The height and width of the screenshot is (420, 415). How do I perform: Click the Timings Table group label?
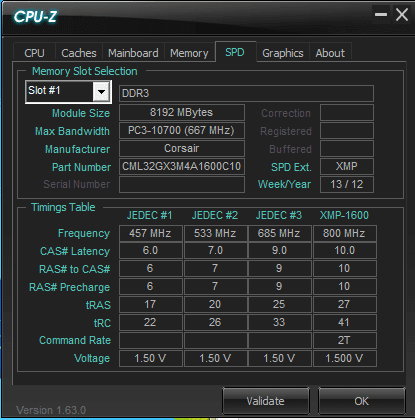[x=63, y=207]
